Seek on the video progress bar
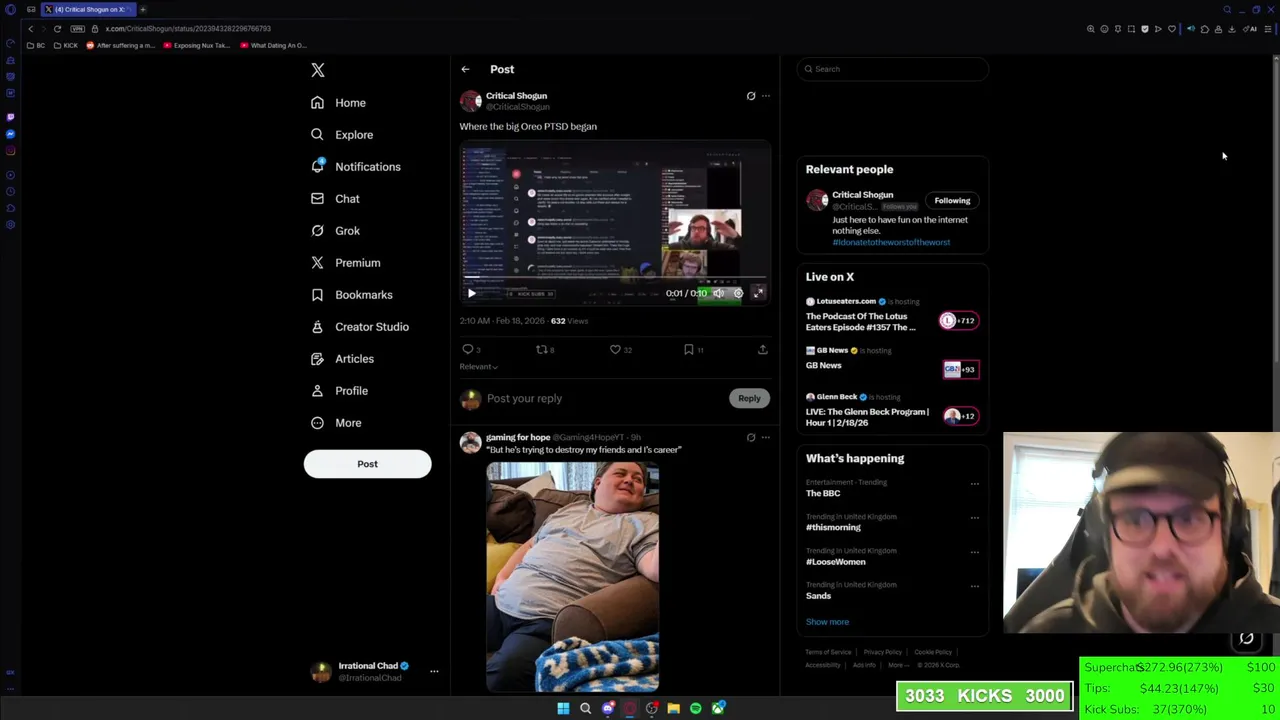The image size is (1280, 720). [x=615, y=278]
